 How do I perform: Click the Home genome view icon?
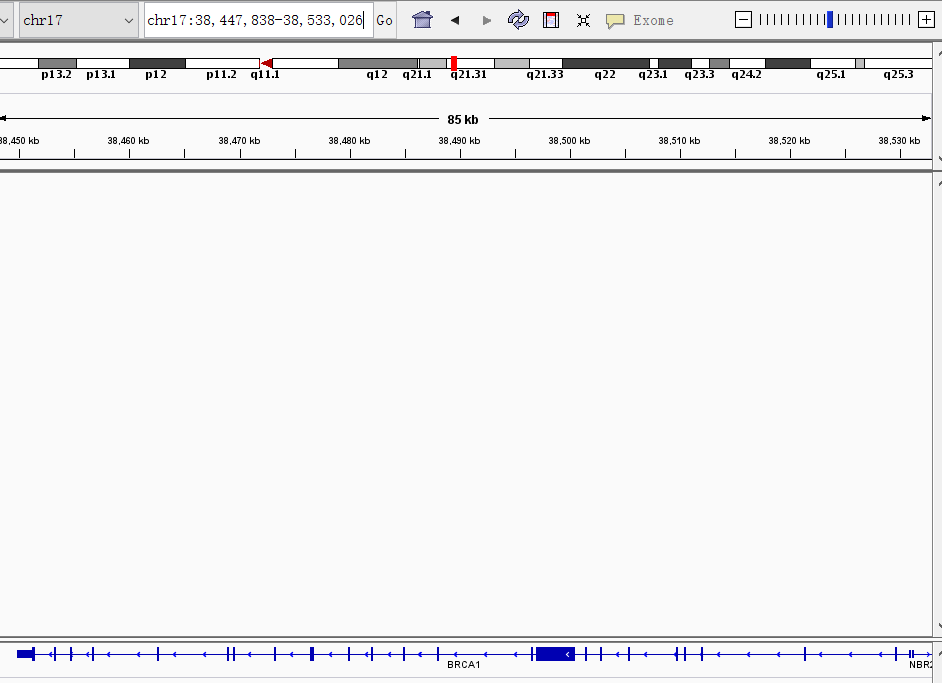(x=422, y=20)
